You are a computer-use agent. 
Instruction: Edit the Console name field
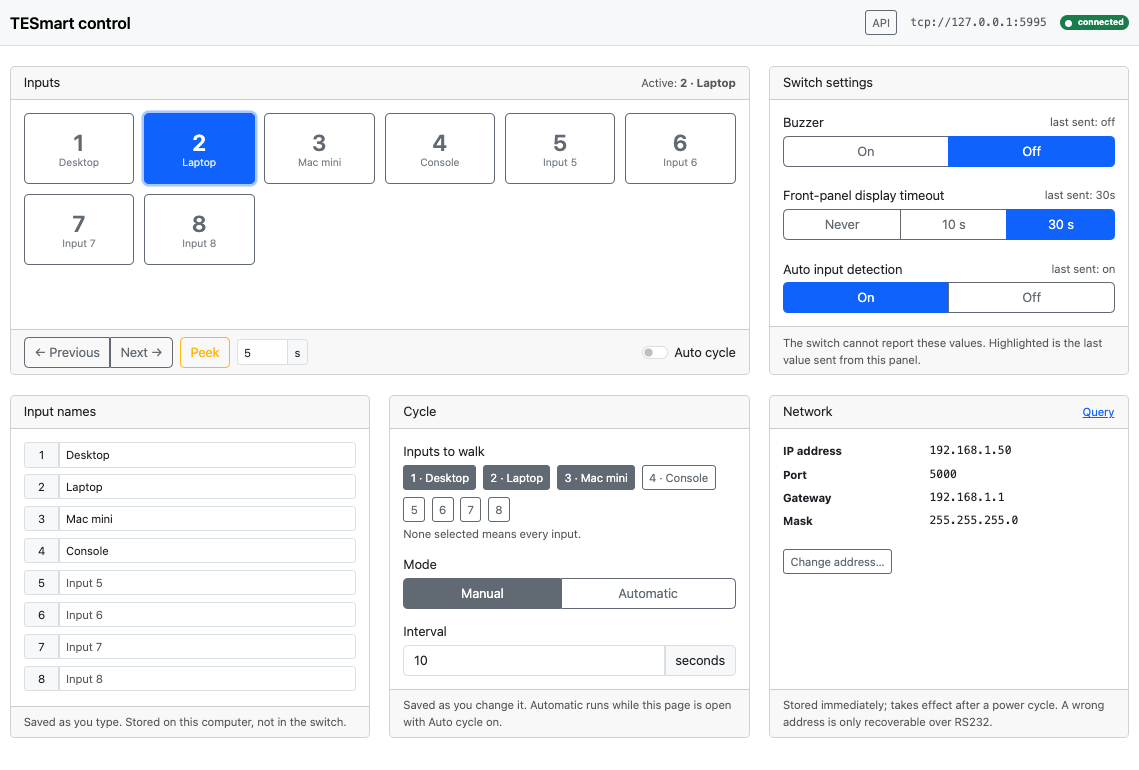tap(207, 551)
